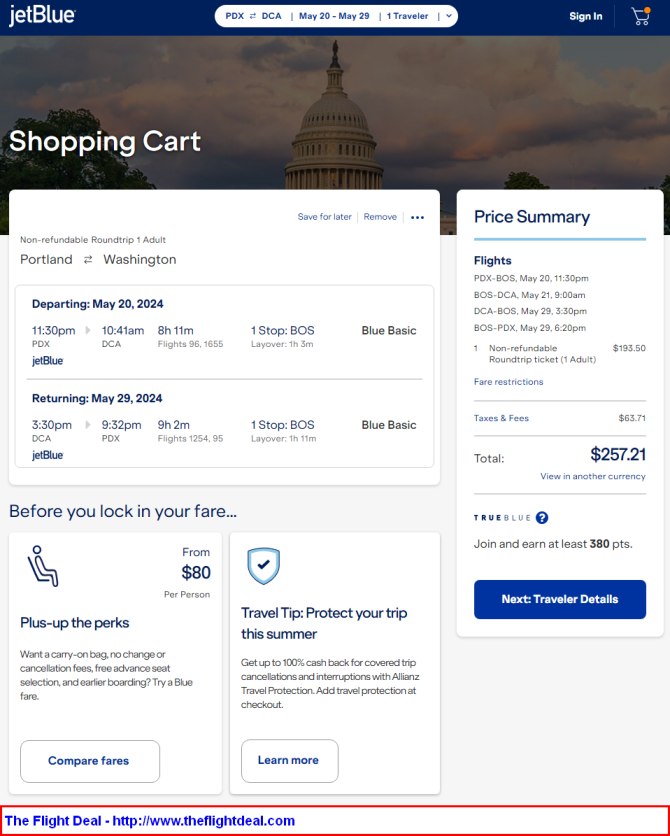Click 'Join and earn at least 380 pts.'
The width and height of the screenshot is (670, 836).
[x=553, y=544]
